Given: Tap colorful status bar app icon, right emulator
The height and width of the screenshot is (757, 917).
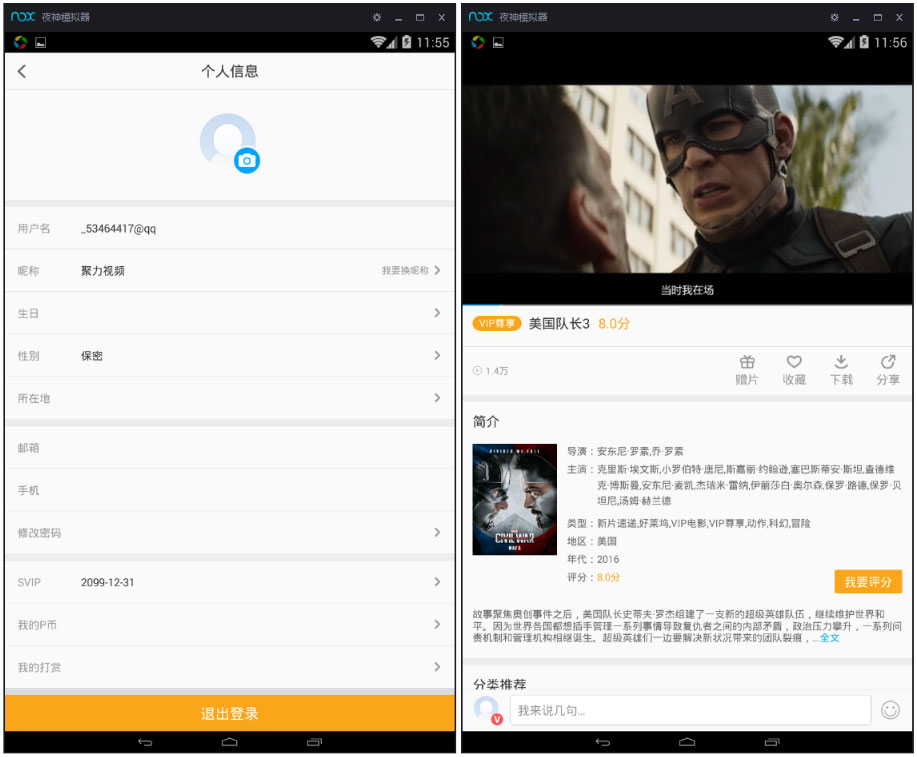Looking at the screenshot, I should click(478, 42).
